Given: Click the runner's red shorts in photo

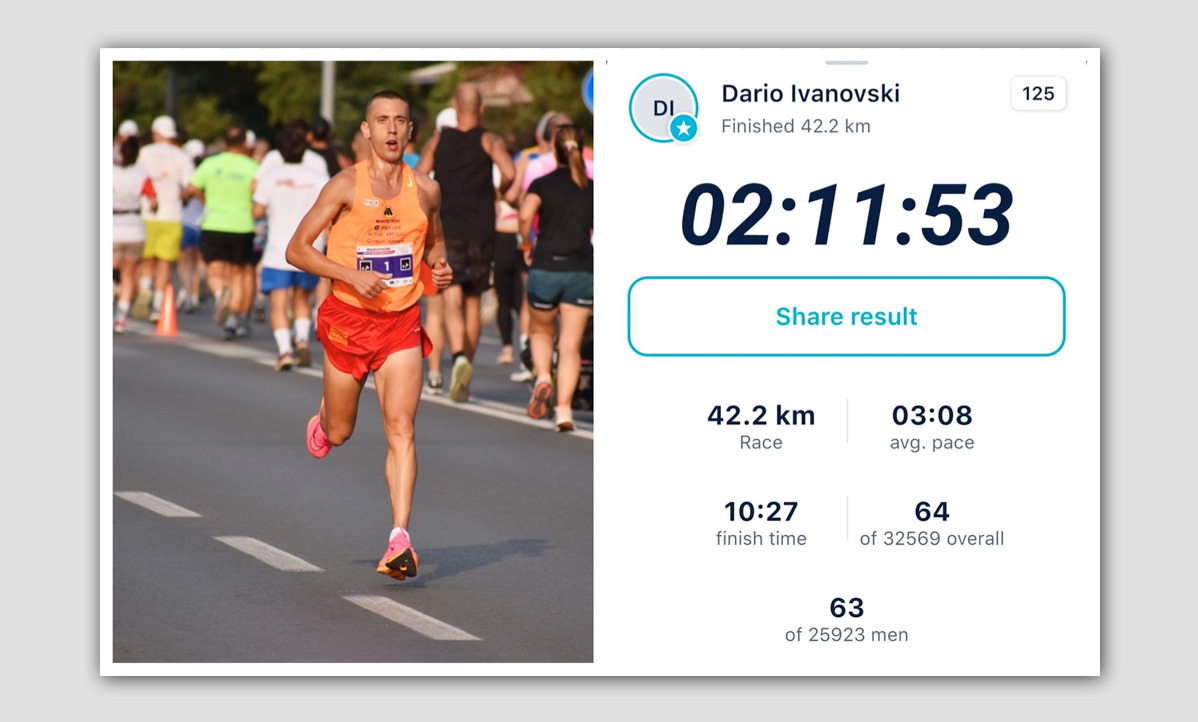Looking at the screenshot, I should 371,336.
